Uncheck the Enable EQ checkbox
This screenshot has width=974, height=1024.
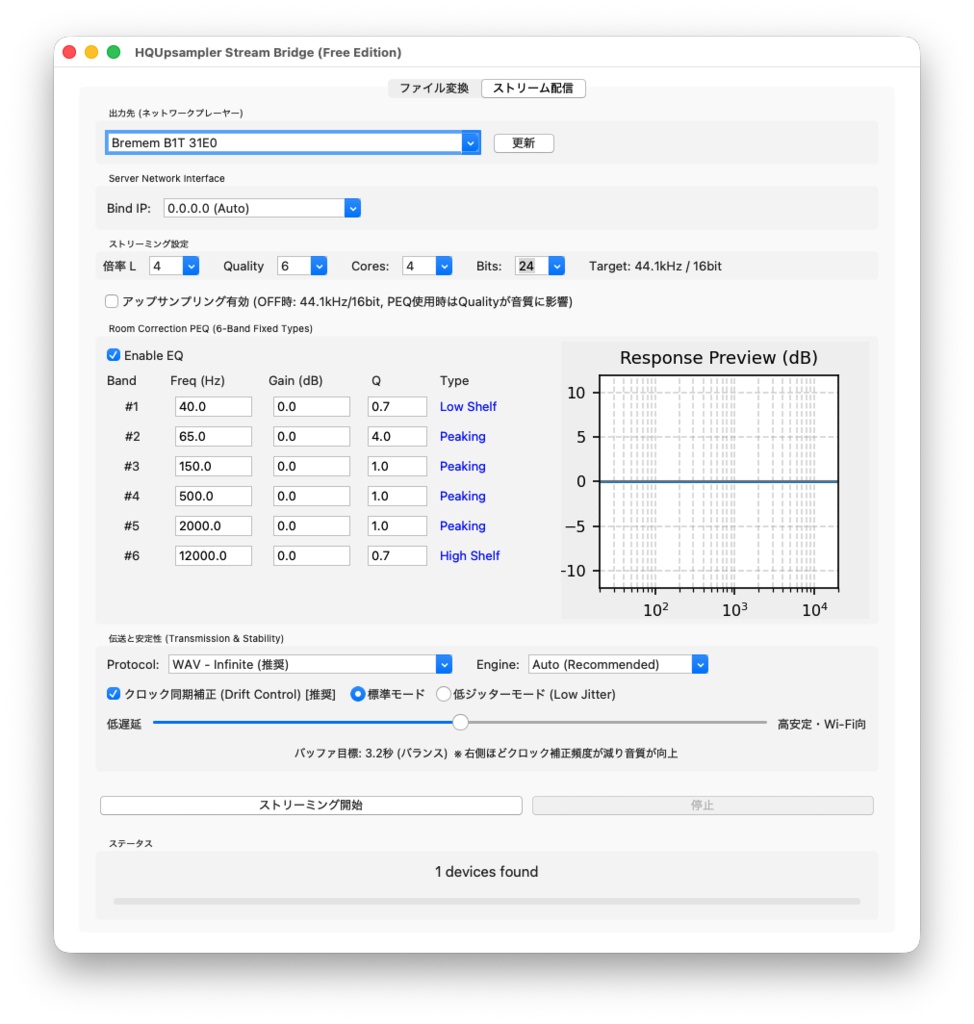[113, 355]
